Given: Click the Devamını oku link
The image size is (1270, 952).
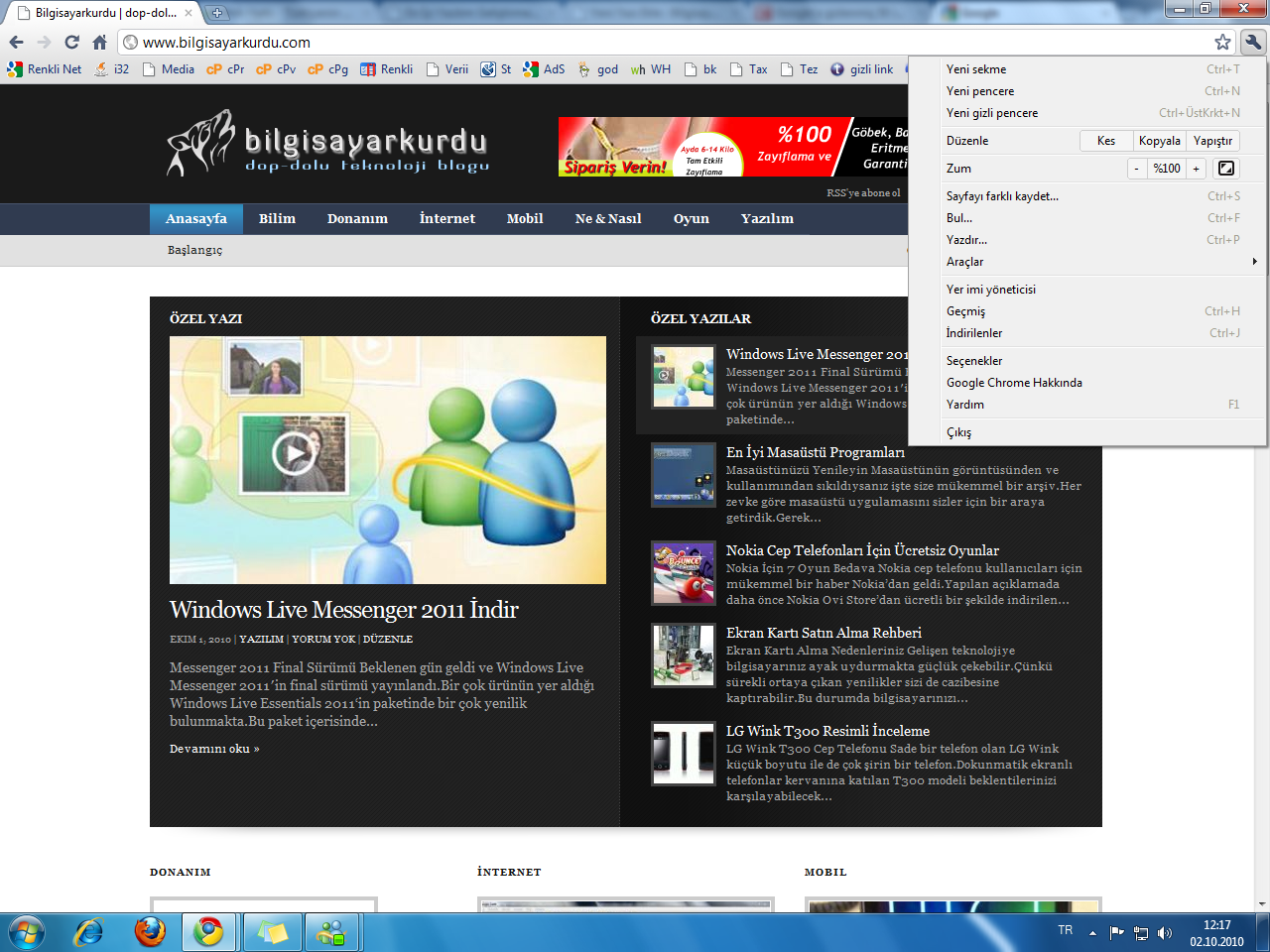Looking at the screenshot, I should point(214,749).
